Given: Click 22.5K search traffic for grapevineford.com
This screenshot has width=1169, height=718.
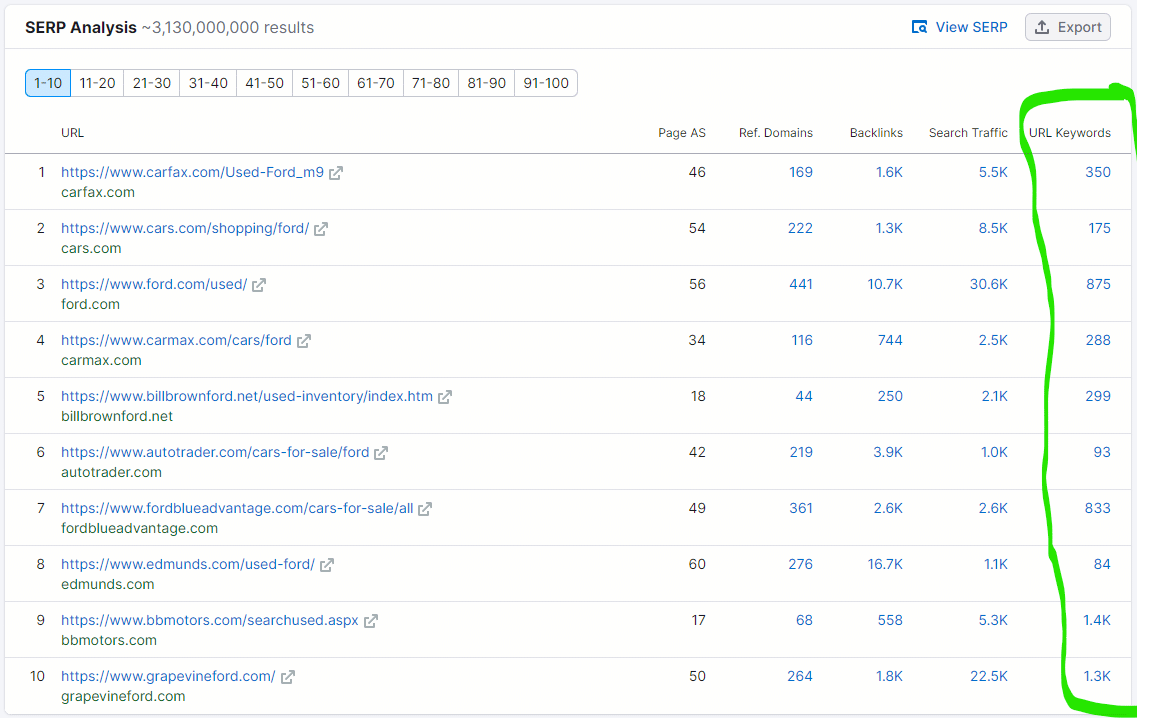Looking at the screenshot, I should [989, 676].
